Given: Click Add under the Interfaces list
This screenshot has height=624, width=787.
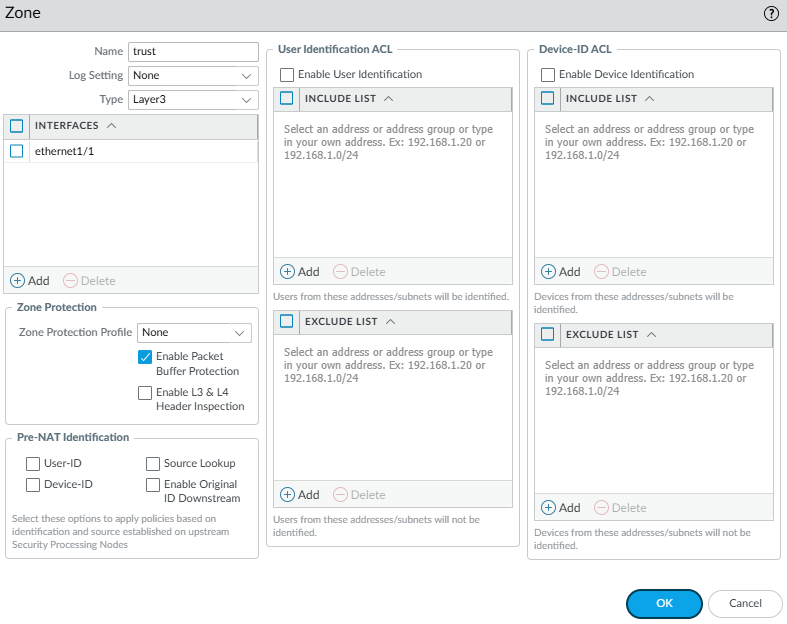Looking at the screenshot, I should [30, 281].
